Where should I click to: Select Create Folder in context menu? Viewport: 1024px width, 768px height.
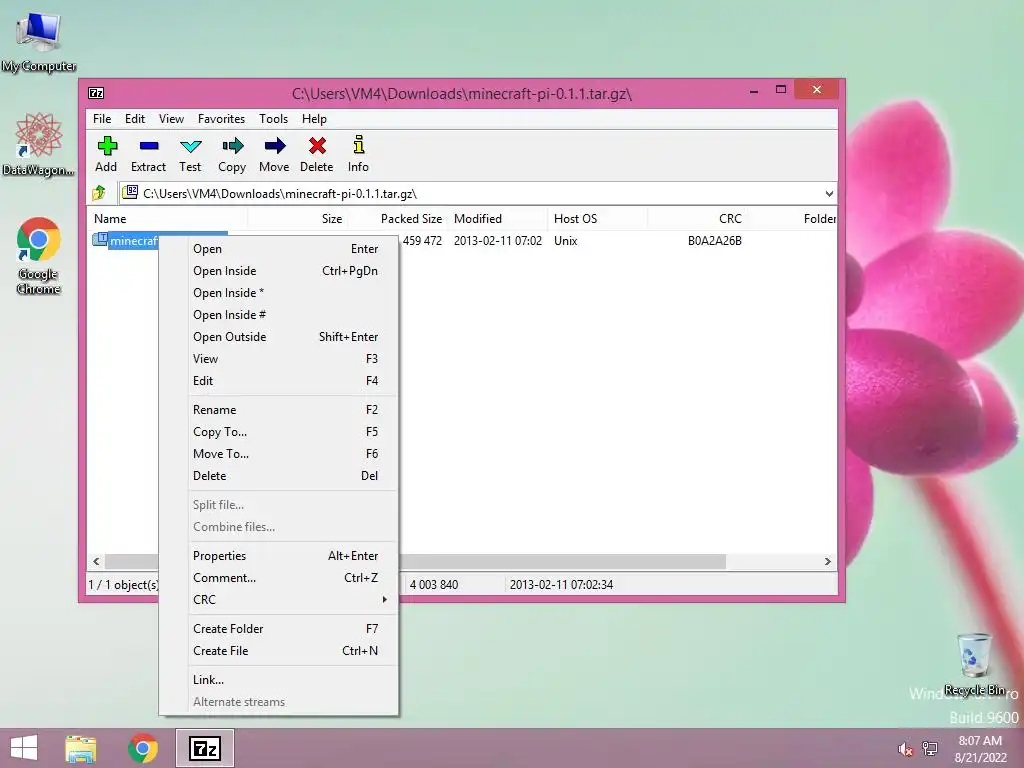[x=292, y=629]
